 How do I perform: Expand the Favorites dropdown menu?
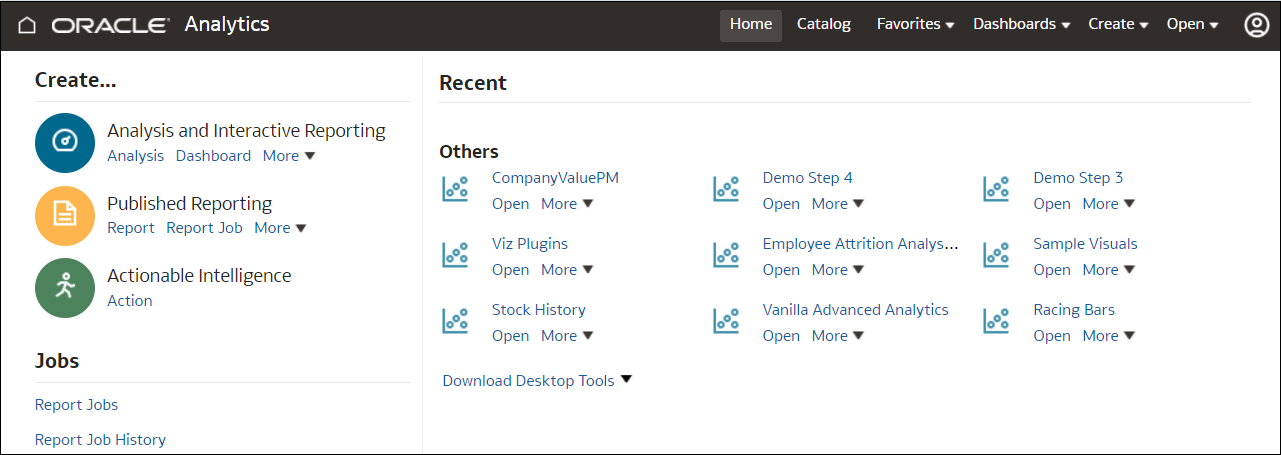point(915,25)
